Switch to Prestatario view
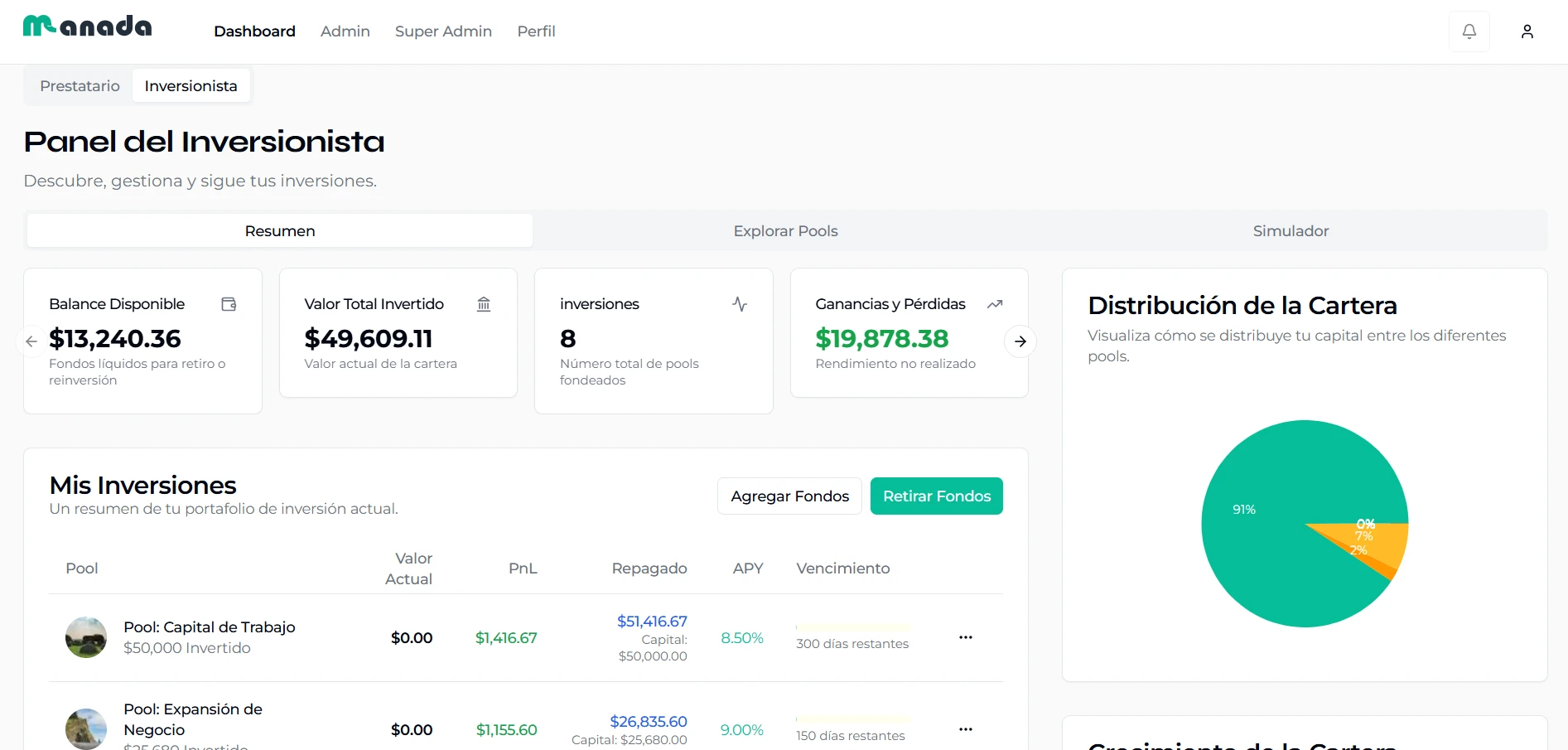 pyautogui.click(x=80, y=86)
